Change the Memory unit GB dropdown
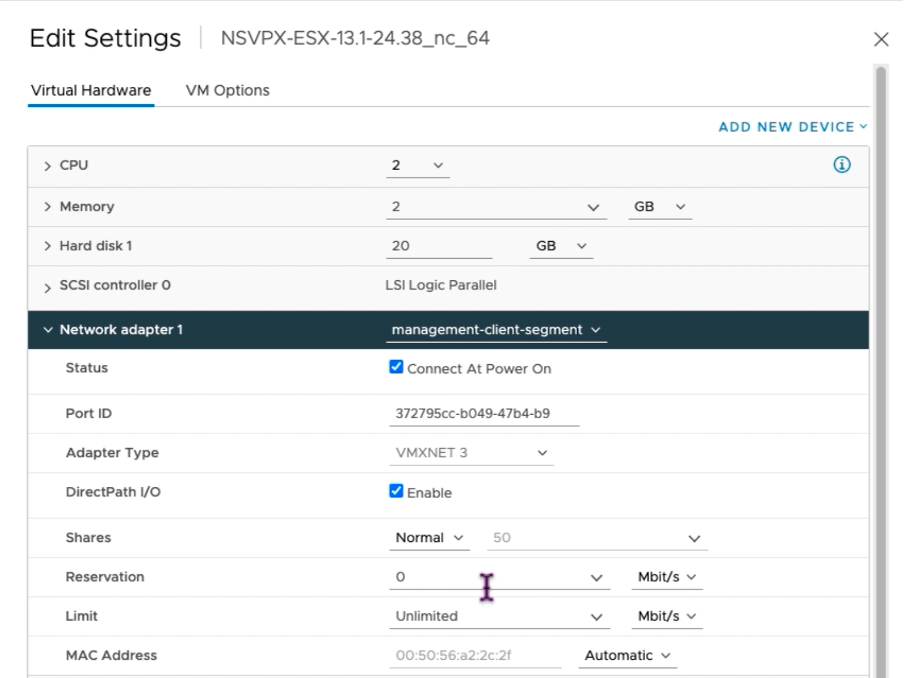This screenshot has width=904, height=678. [x=660, y=207]
